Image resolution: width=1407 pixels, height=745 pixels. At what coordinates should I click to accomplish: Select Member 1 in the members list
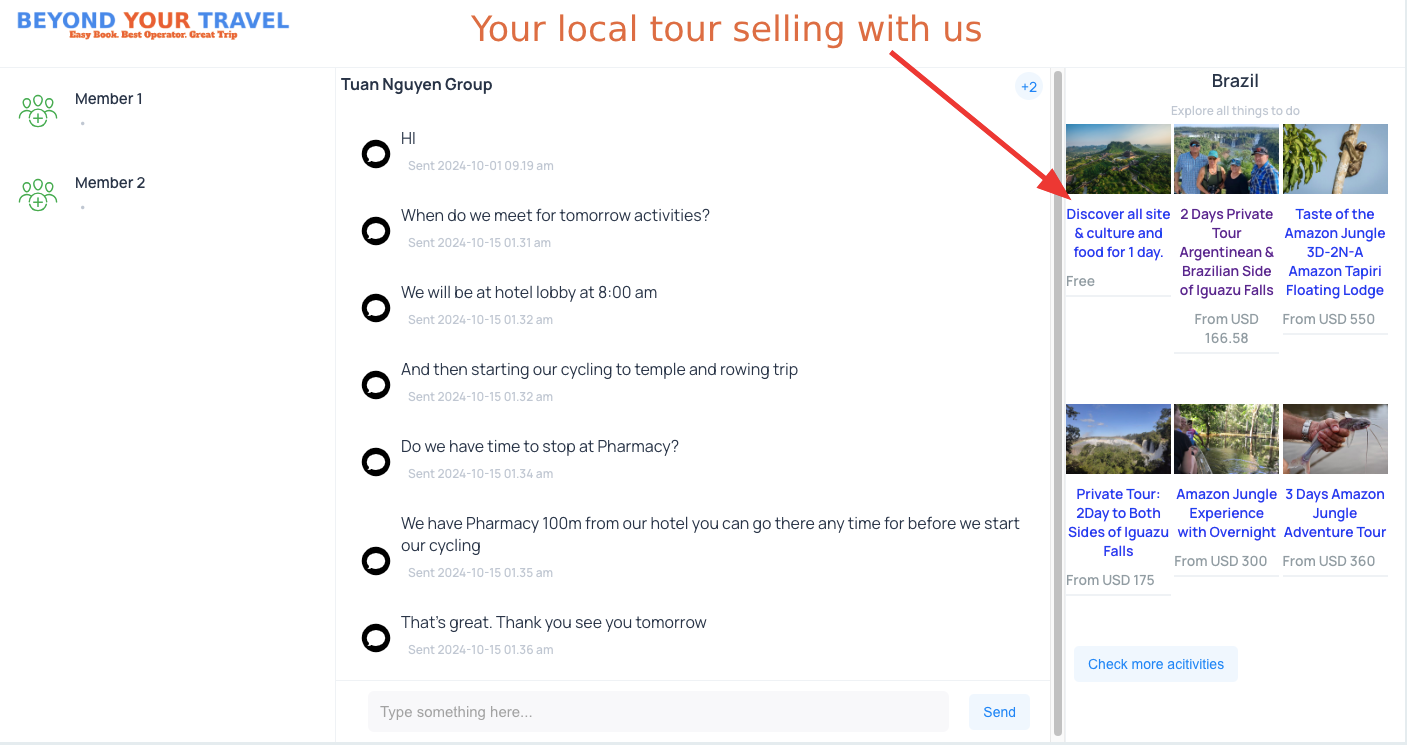(109, 99)
